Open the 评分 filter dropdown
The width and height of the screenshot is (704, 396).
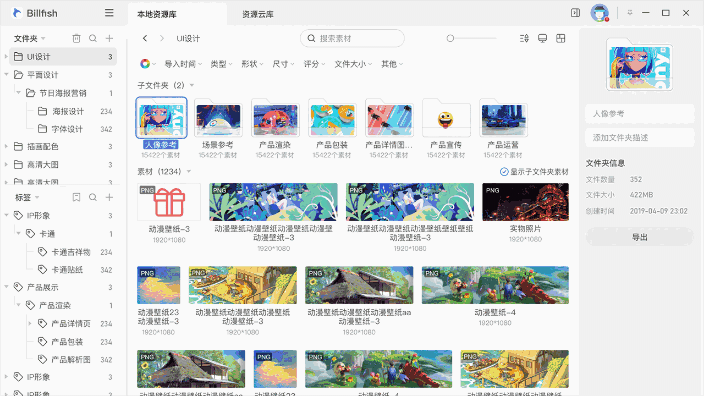[314, 64]
